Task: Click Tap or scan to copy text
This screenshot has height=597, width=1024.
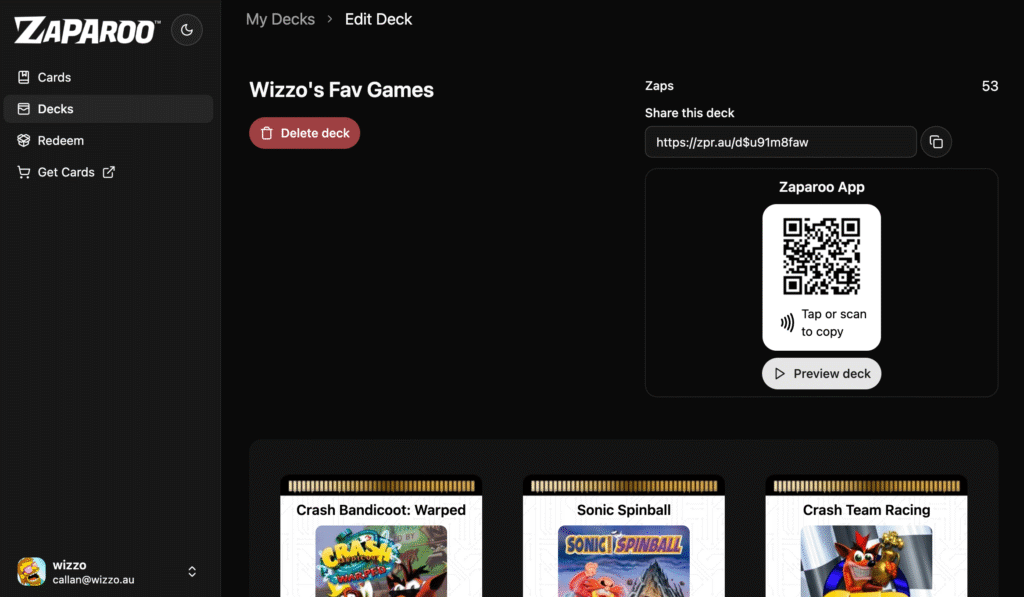Action: coord(834,323)
